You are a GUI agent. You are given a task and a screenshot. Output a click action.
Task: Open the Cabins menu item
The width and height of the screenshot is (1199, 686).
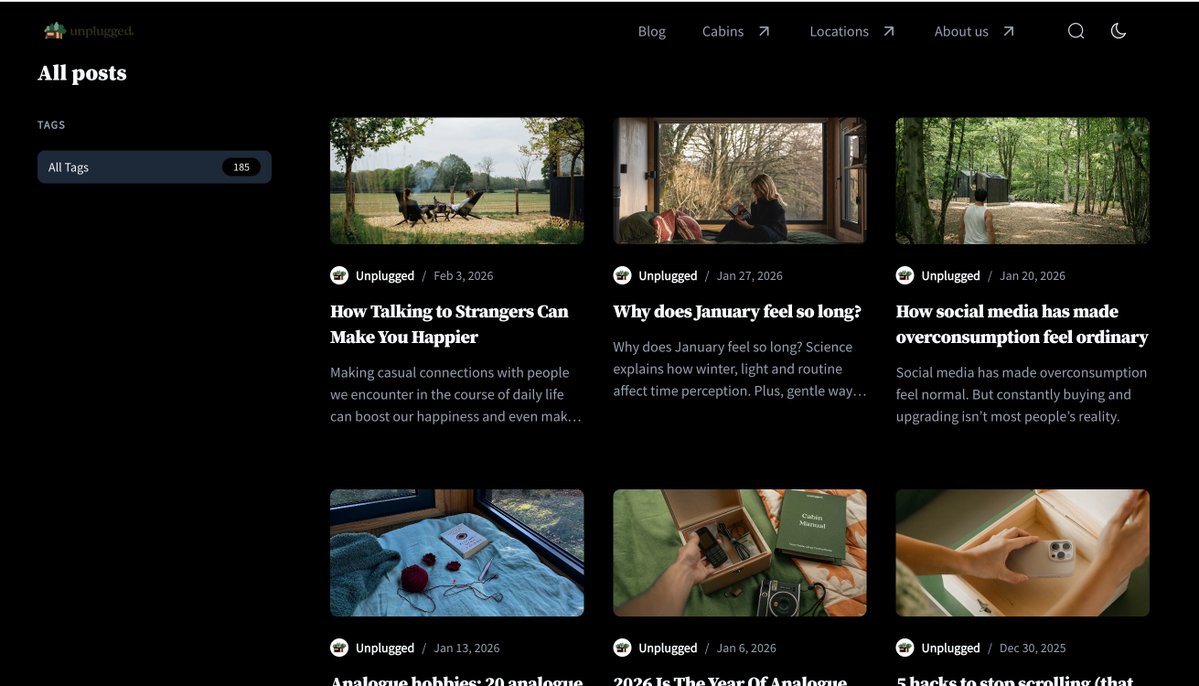(x=723, y=31)
